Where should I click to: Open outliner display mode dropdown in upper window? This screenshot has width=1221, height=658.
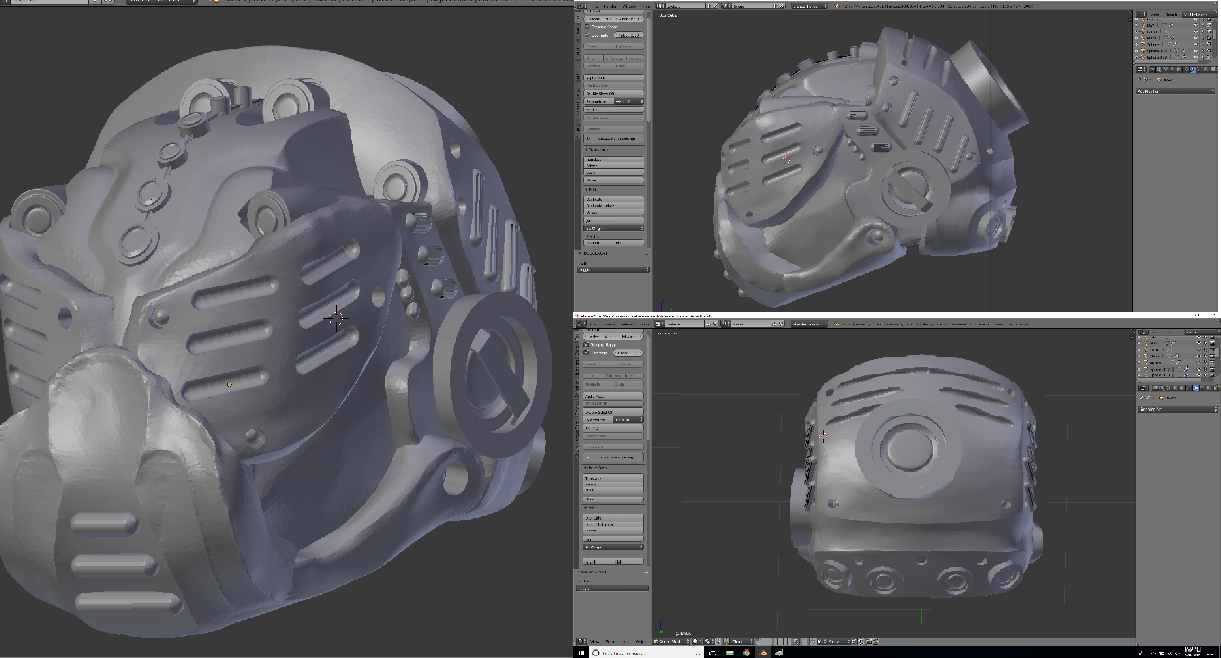(x=1199, y=14)
